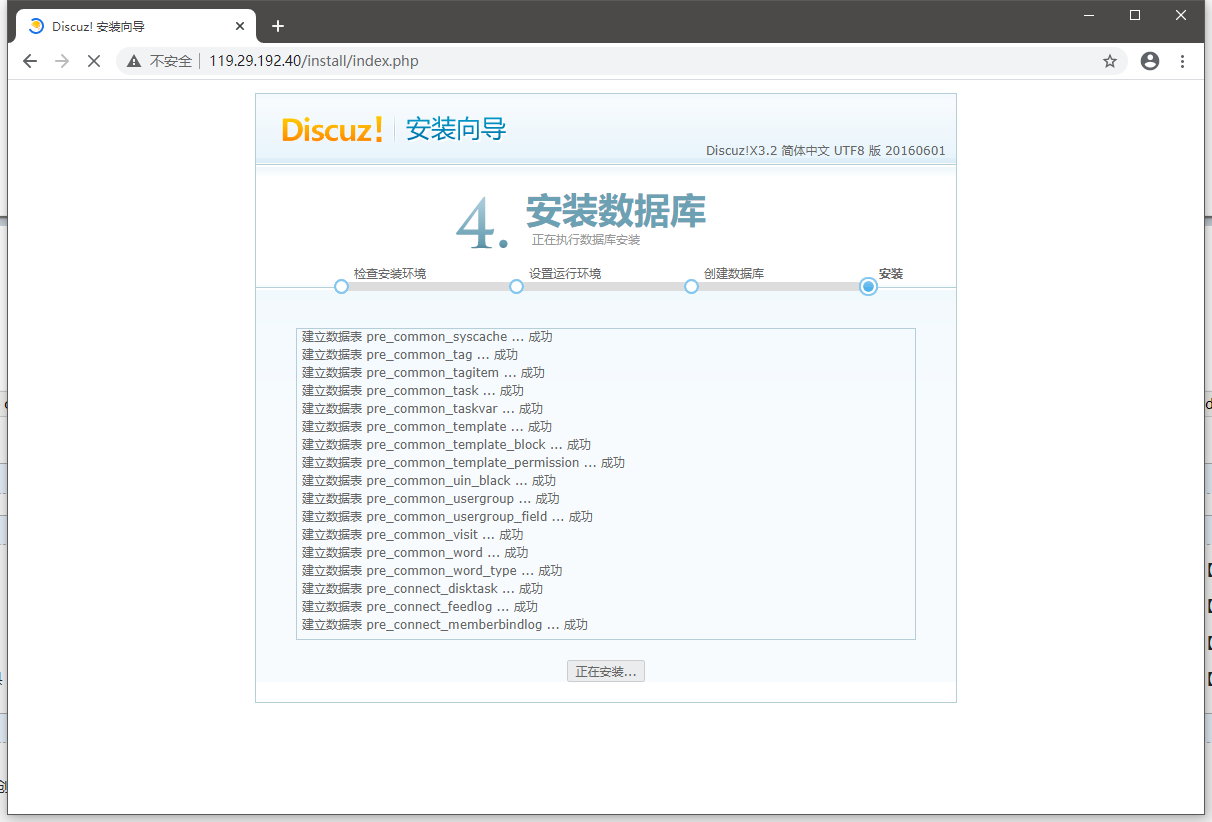
Task: Click log line pre_connect_disktask
Action: [x=422, y=589]
